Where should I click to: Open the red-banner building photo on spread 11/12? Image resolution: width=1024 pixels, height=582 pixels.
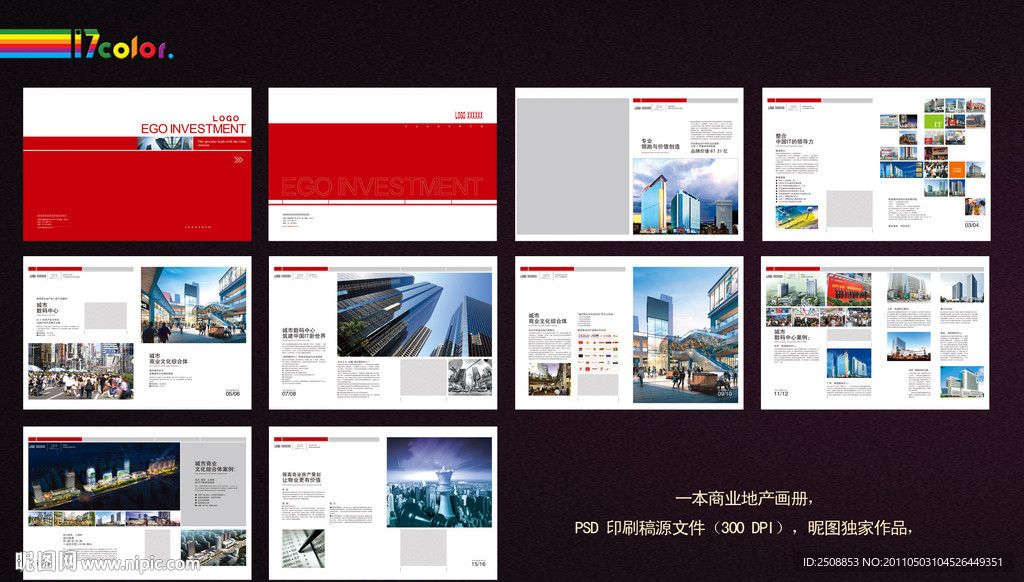click(x=848, y=290)
